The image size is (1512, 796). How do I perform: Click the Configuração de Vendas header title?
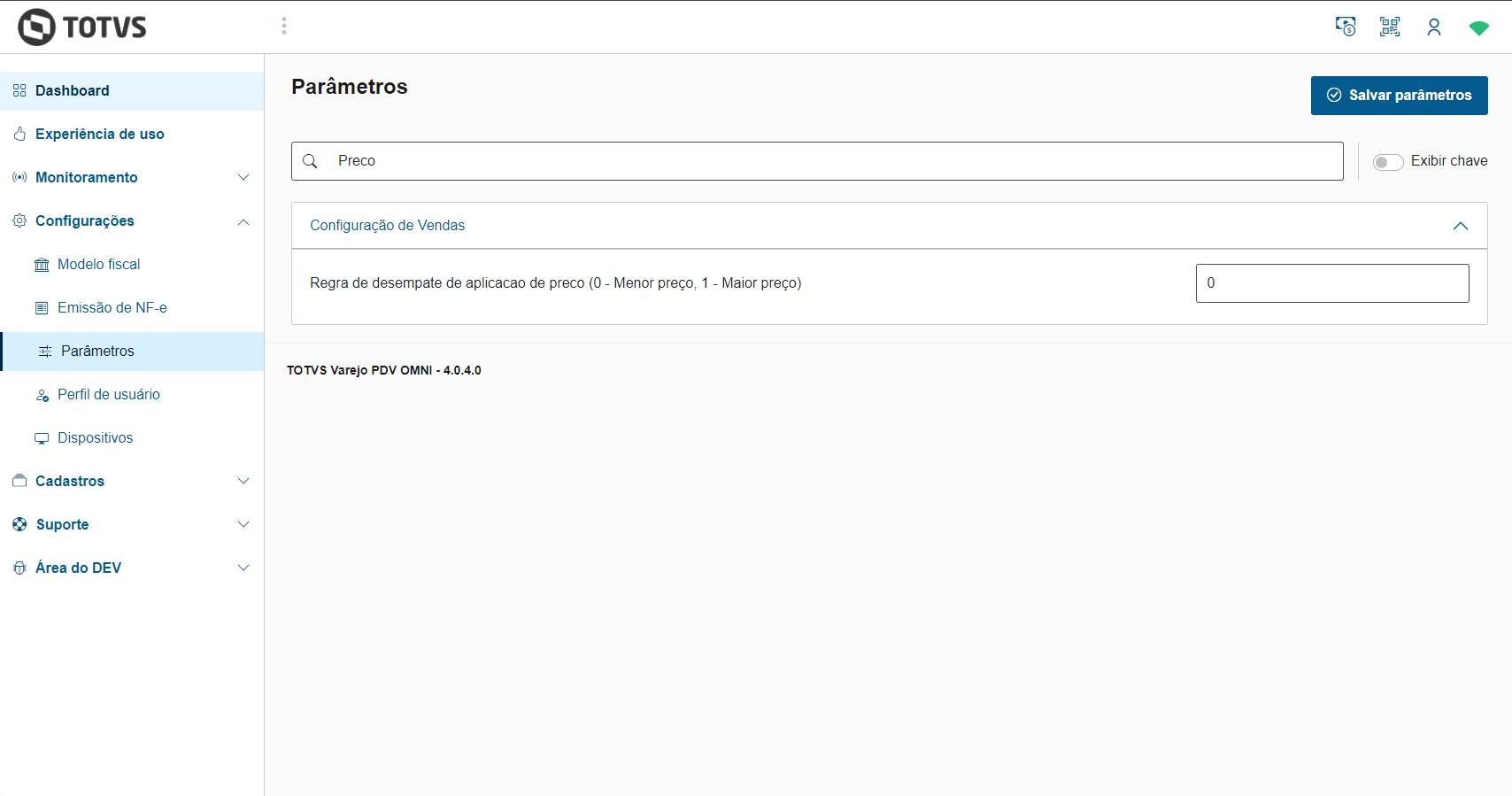tap(387, 226)
